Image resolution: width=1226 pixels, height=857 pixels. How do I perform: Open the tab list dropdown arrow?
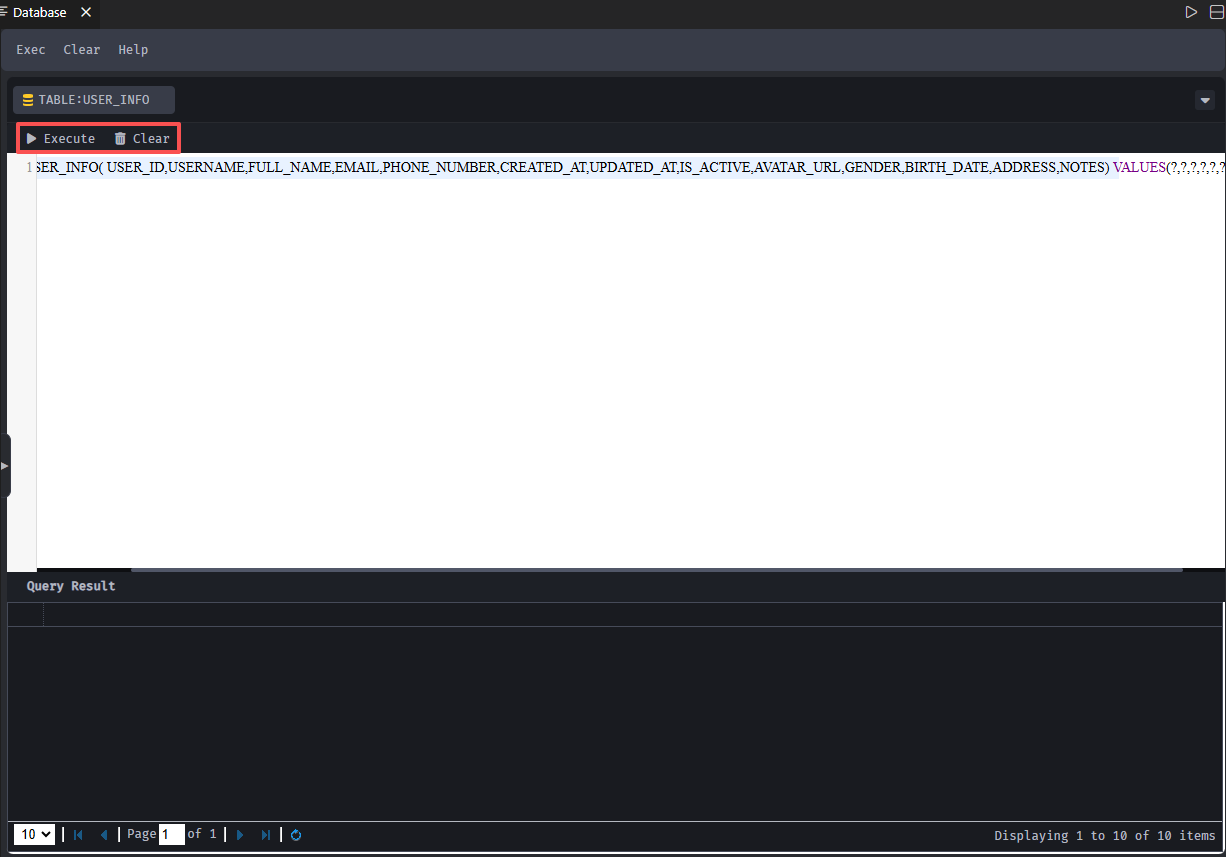[x=1205, y=100]
